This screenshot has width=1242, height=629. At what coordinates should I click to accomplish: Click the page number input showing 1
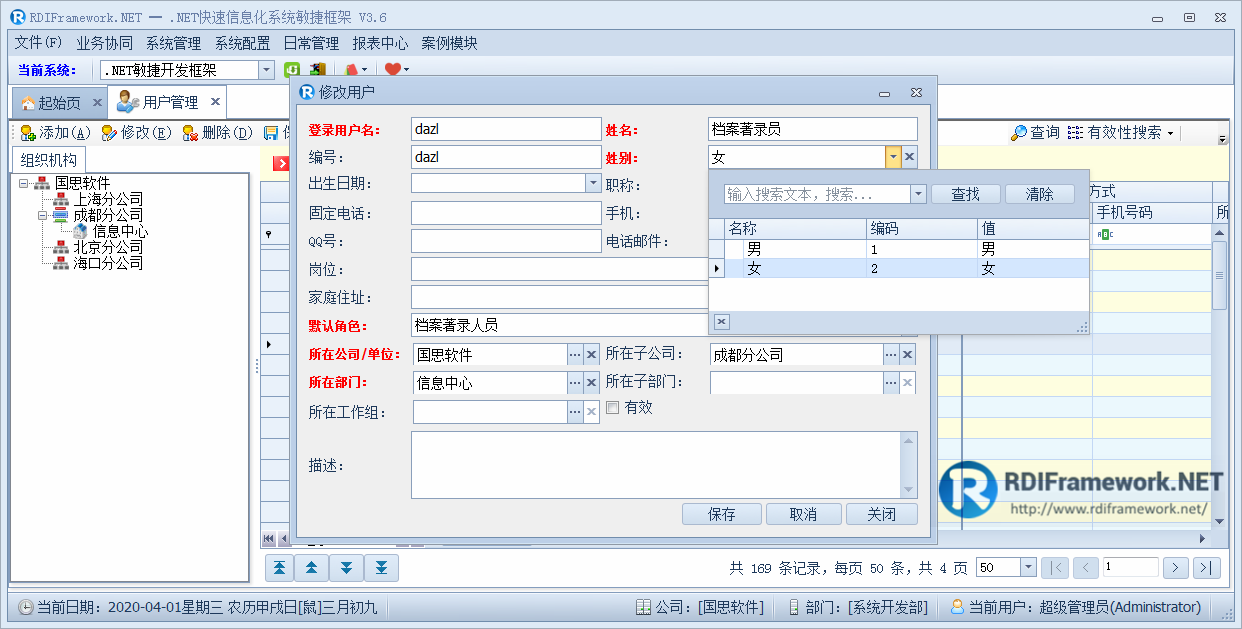(1130, 567)
